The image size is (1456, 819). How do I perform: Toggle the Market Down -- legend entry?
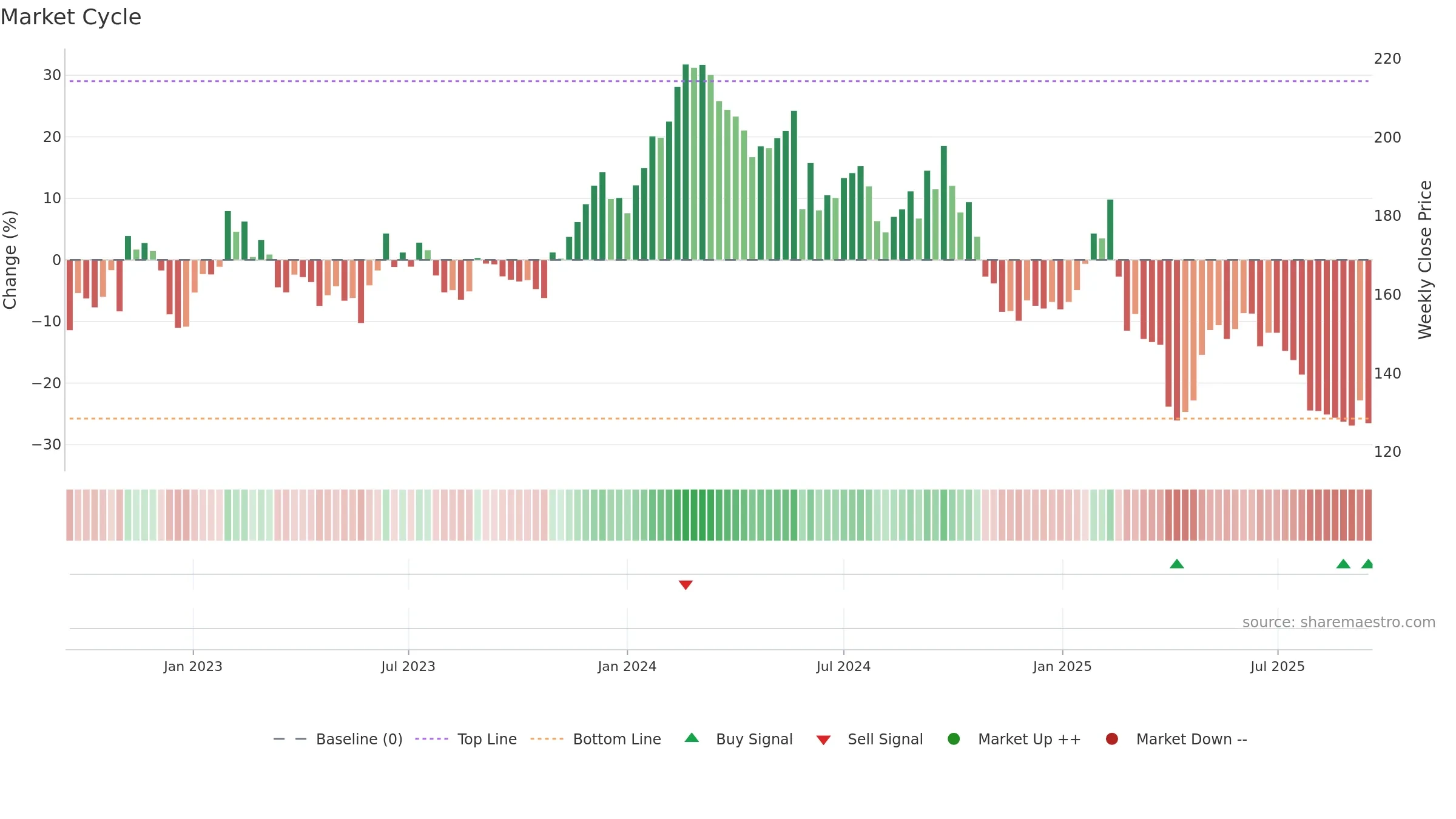[1176, 739]
